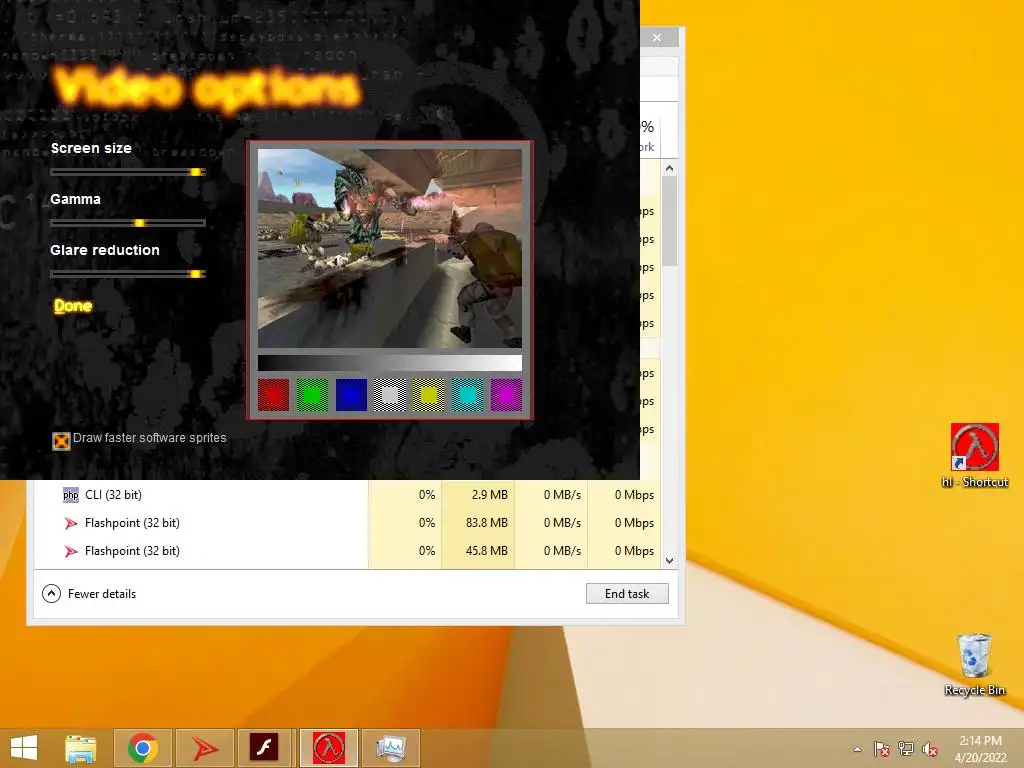
Task: Click the Task Manager scrollbar thumb
Action: click(x=669, y=221)
